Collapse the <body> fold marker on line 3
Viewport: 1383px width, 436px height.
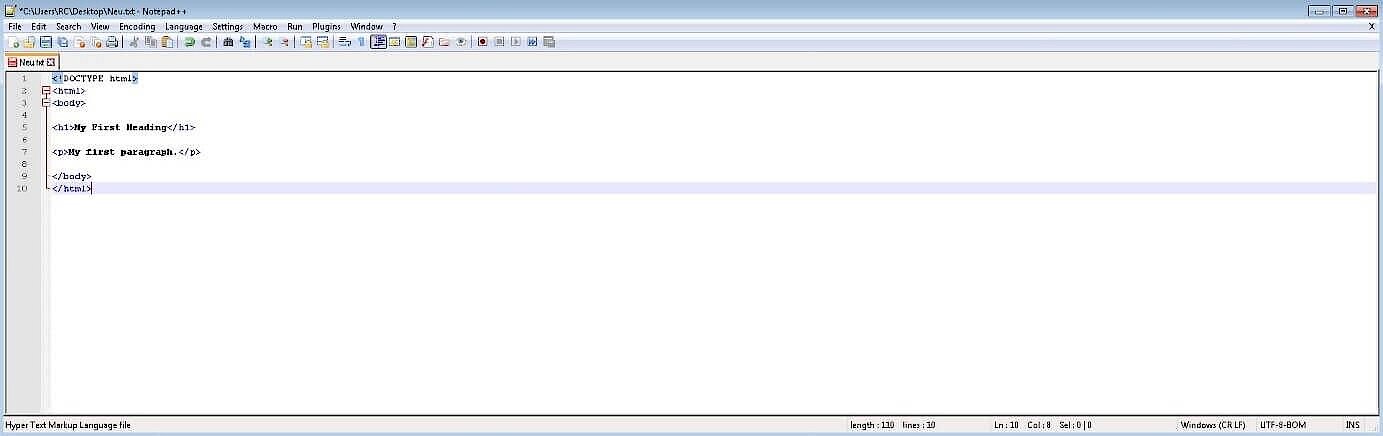coord(46,103)
